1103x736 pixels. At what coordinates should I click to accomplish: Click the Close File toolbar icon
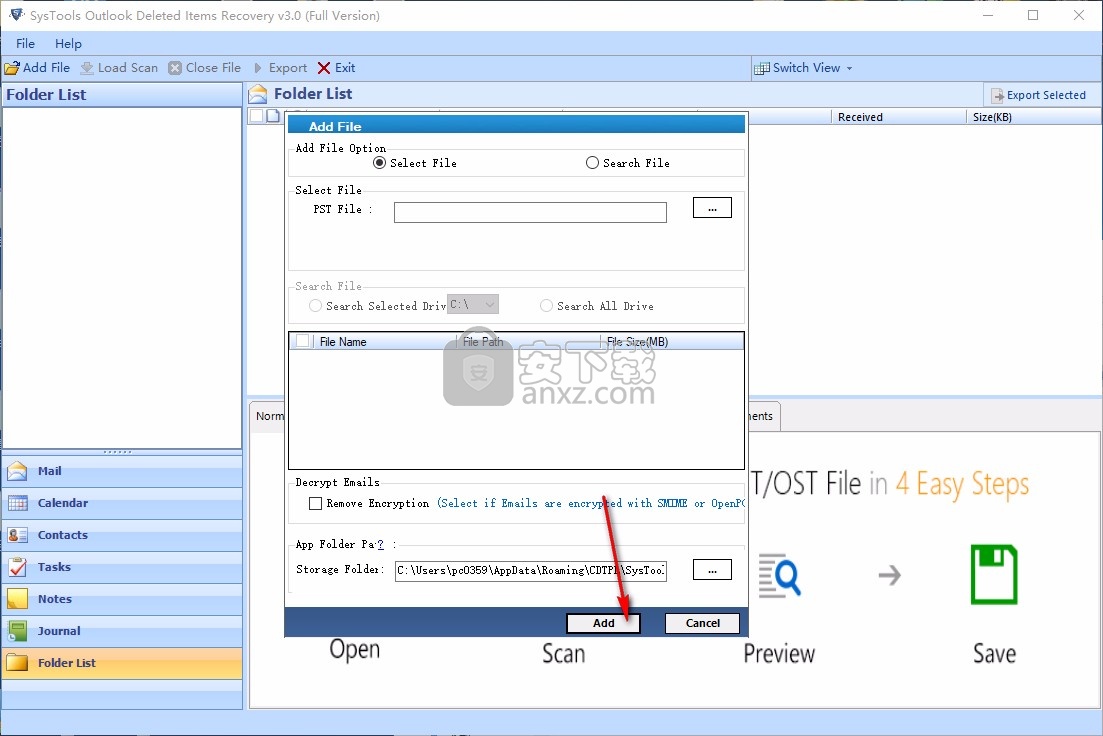pos(174,68)
